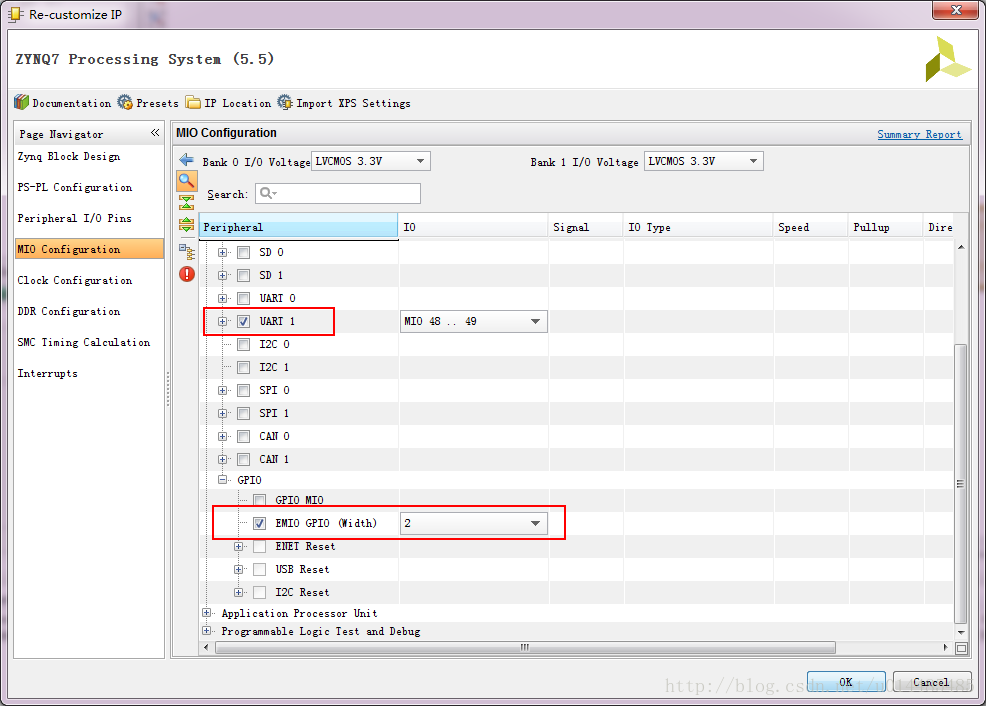
Task: Click Import XPS Settings
Action: 344,103
